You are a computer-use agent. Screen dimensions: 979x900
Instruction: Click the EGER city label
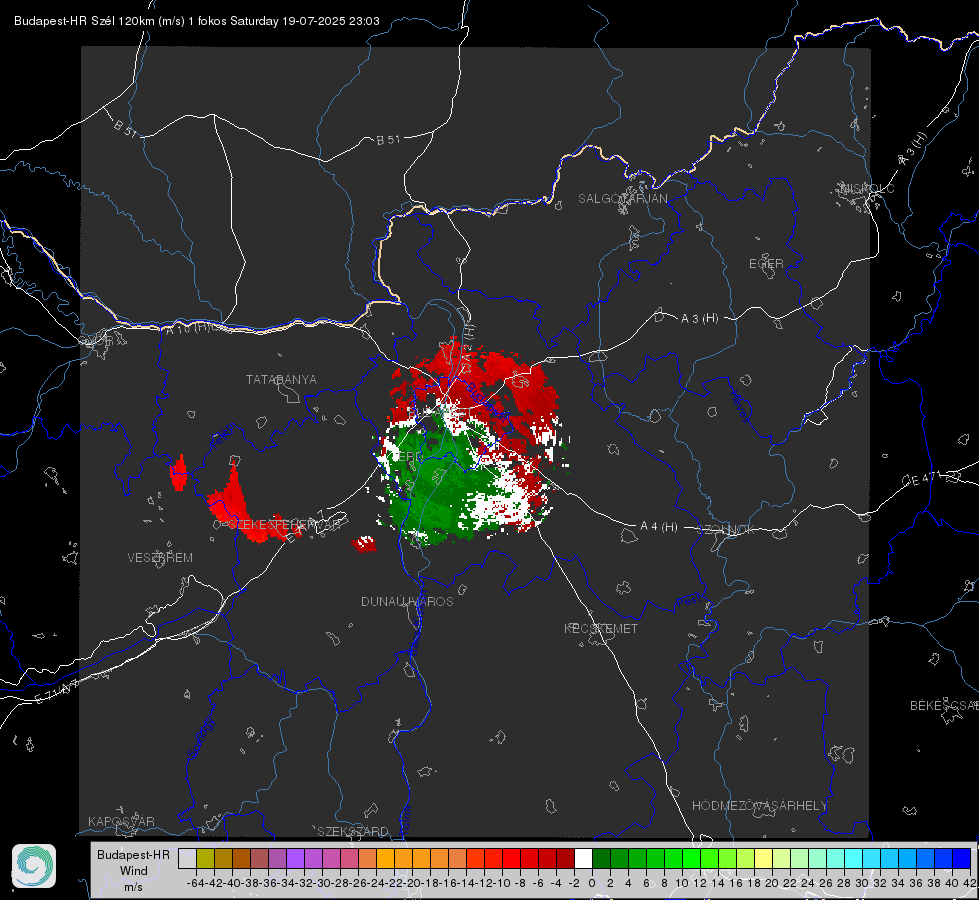tap(766, 264)
